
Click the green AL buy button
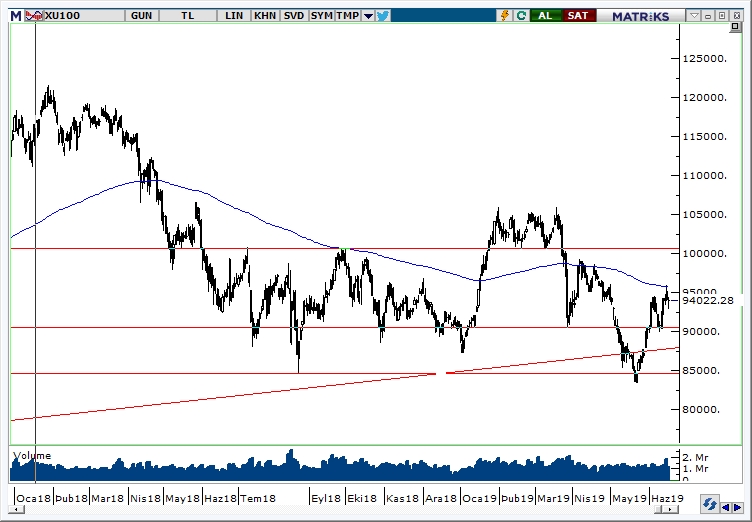point(545,16)
